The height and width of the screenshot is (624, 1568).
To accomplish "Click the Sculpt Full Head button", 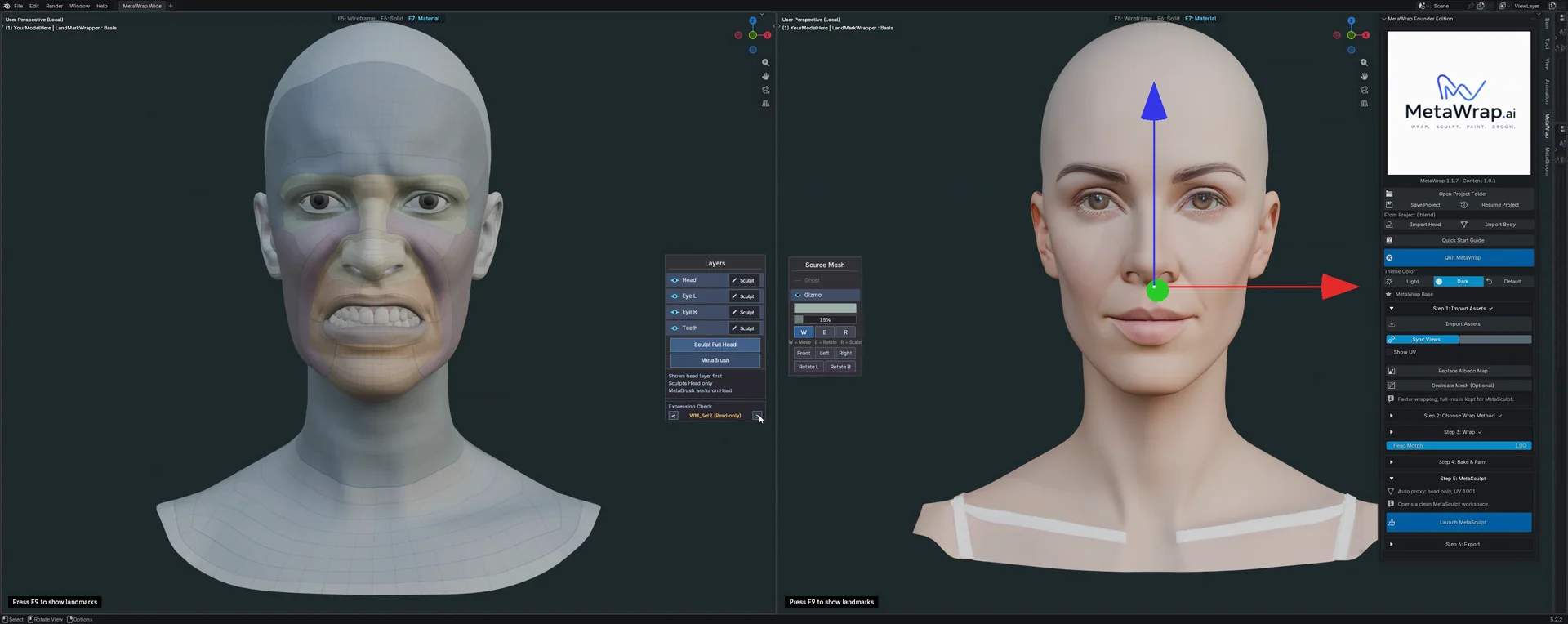I will 715,345.
